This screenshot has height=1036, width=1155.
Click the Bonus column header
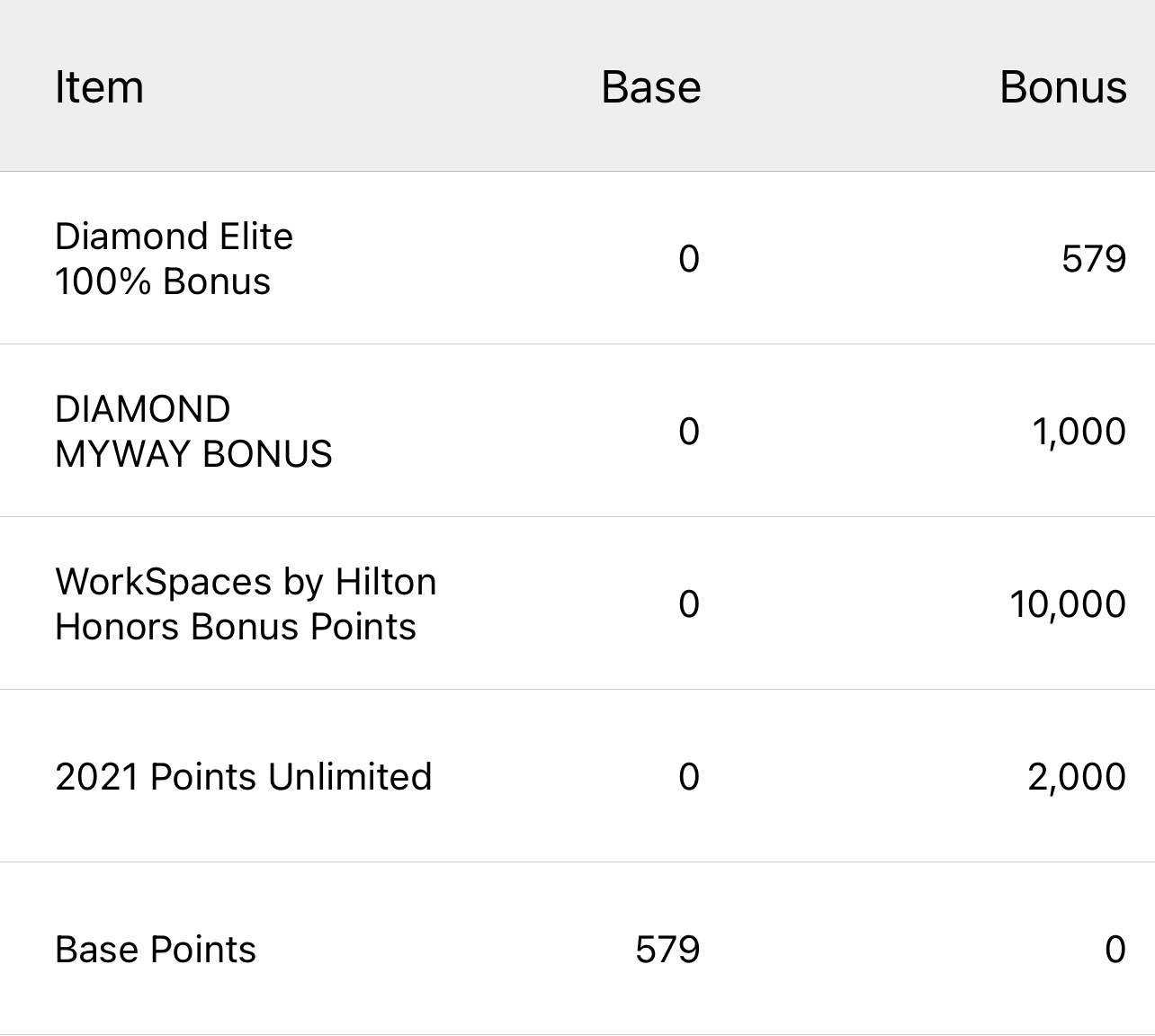1062,87
